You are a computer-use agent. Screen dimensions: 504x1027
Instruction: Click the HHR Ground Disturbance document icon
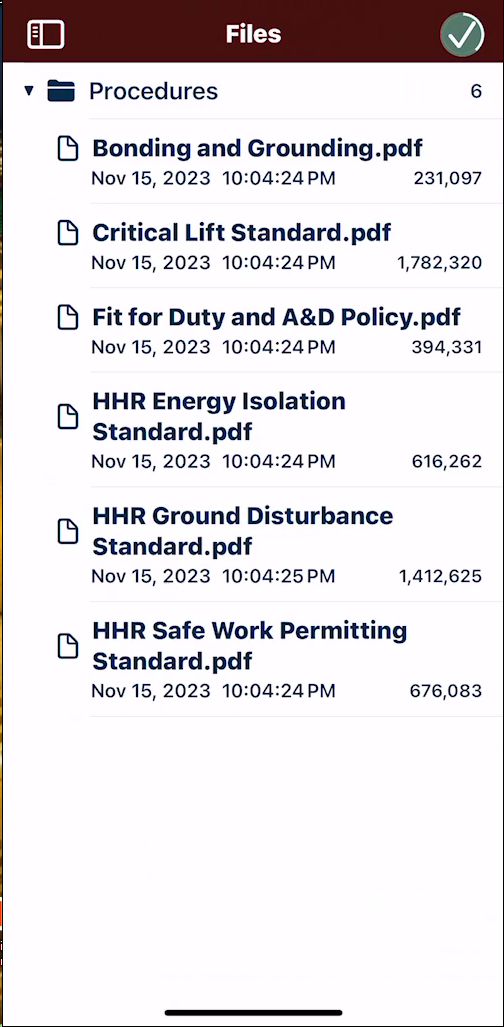[x=68, y=531]
